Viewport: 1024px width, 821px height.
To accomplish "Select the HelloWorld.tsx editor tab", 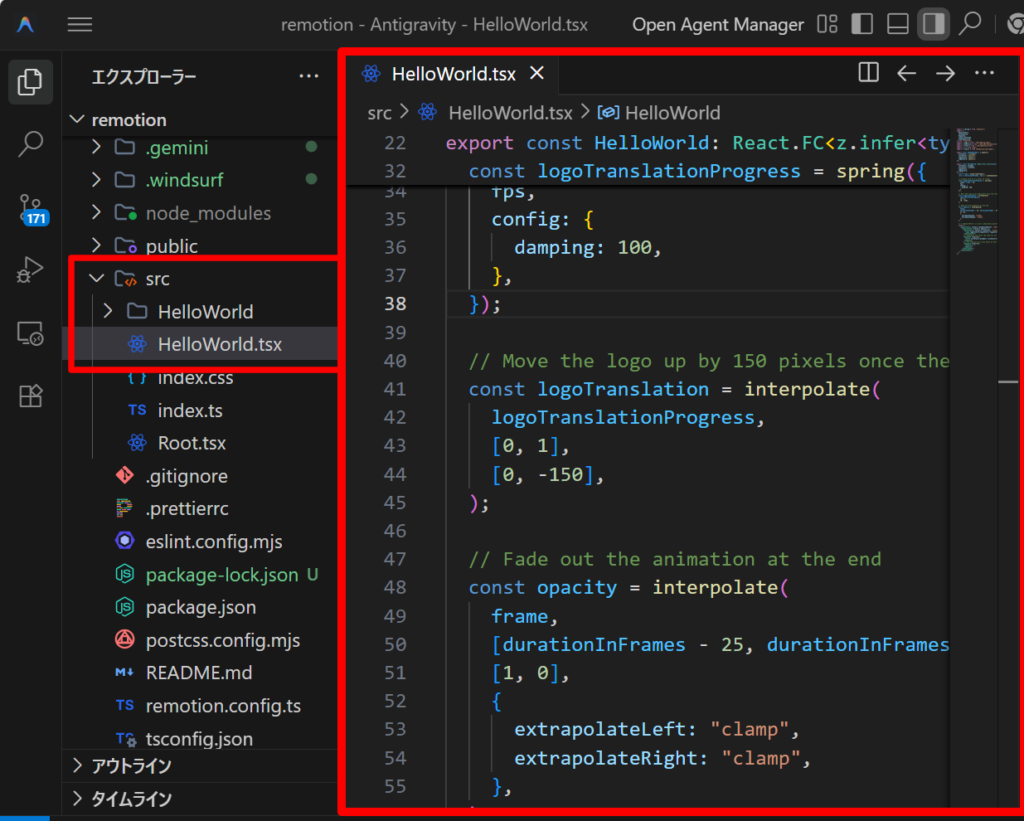I will [453, 73].
